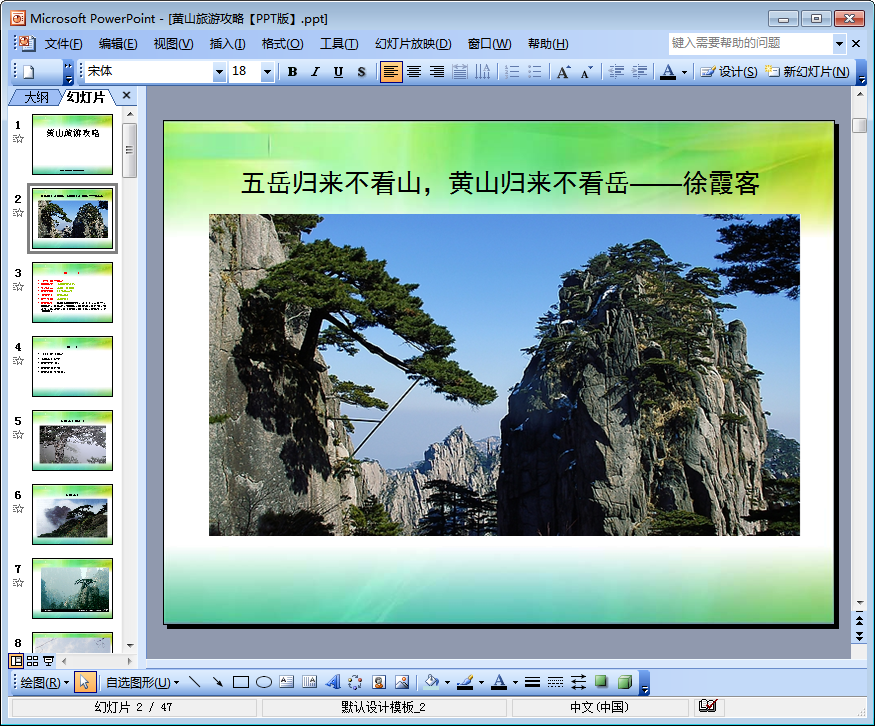
Task: Click the Change Text Direction icon
Action: [482, 71]
